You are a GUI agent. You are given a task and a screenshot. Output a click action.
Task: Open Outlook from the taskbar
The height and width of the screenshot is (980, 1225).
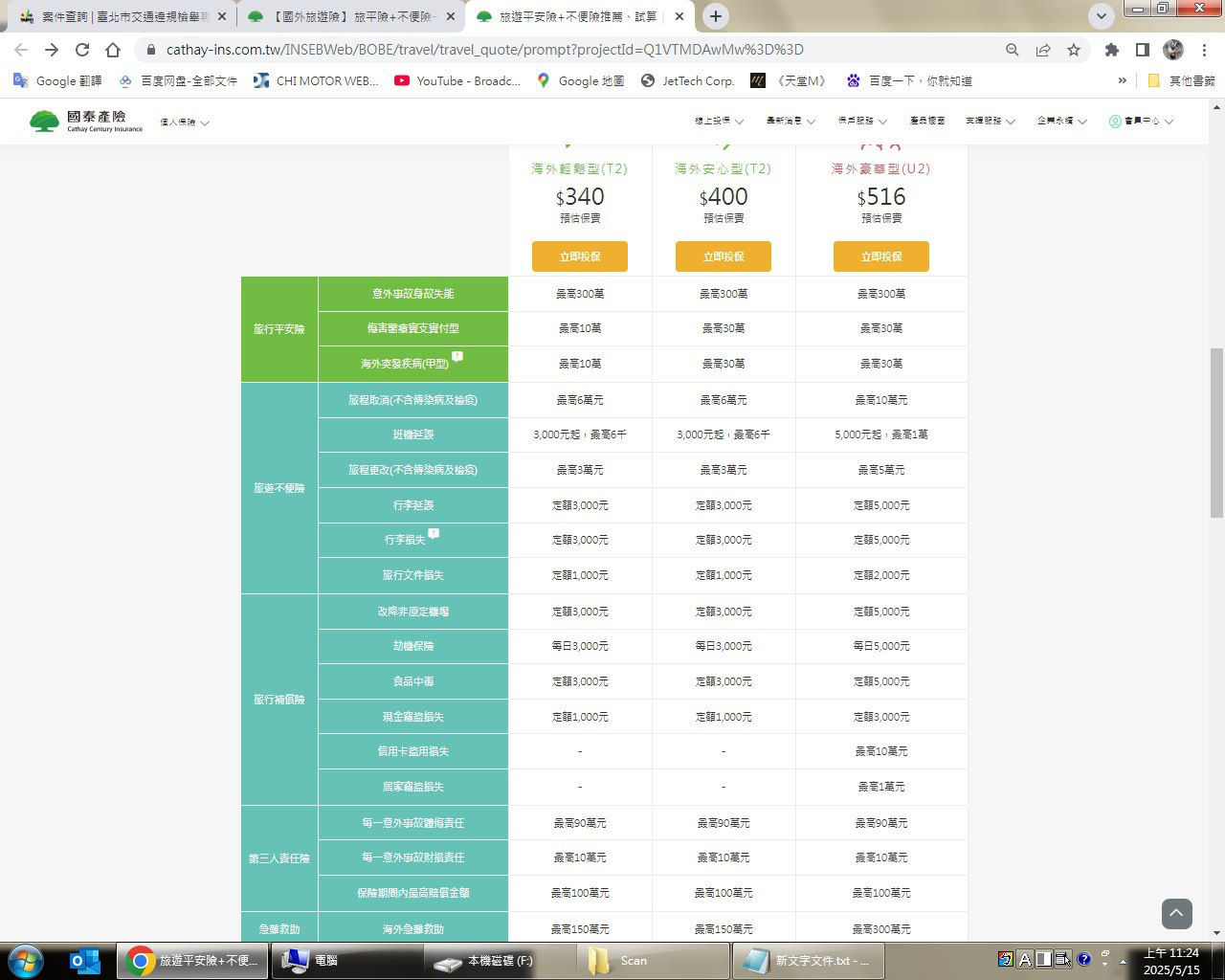point(85,960)
